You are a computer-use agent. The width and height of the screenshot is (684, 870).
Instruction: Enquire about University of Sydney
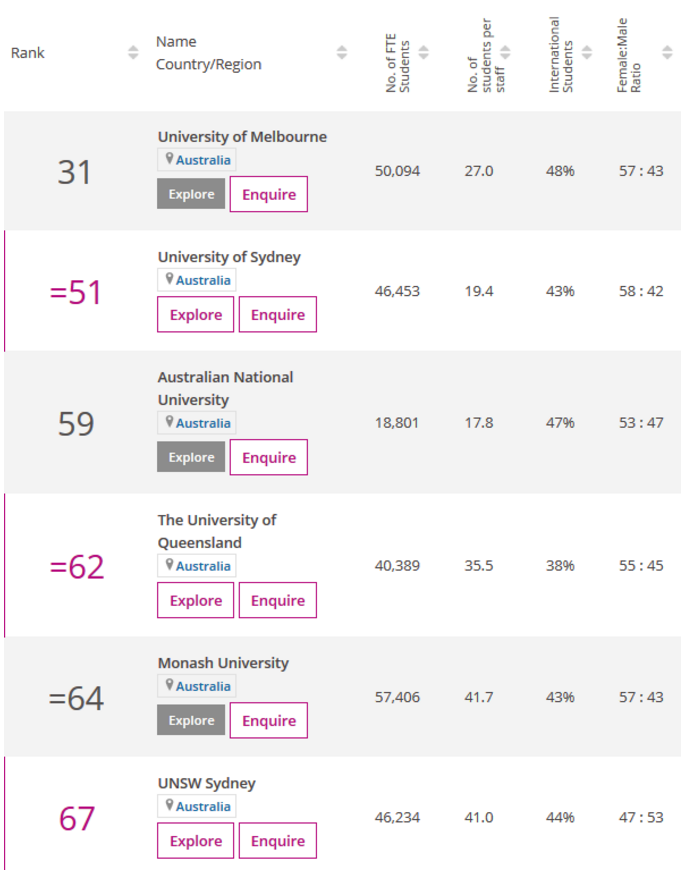pos(277,314)
